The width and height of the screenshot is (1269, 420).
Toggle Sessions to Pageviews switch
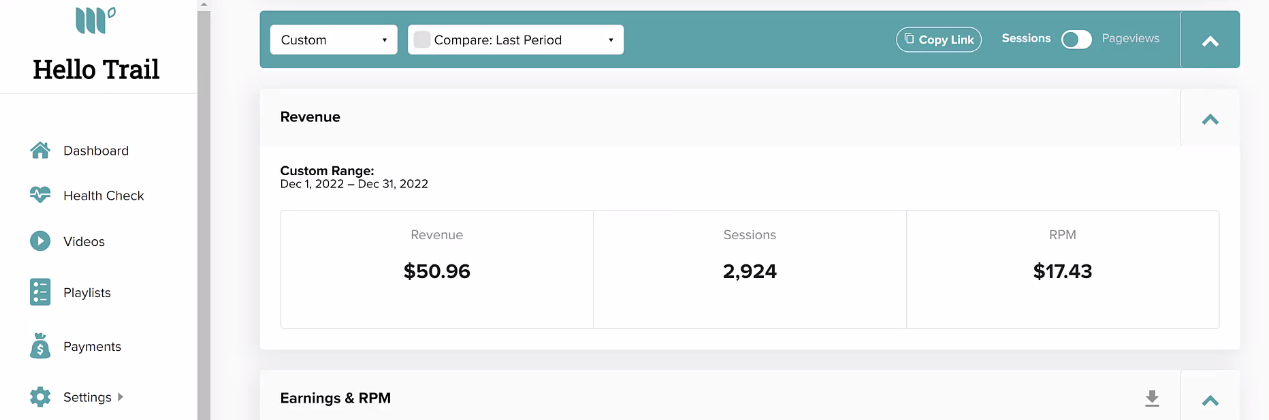point(1076,39)
